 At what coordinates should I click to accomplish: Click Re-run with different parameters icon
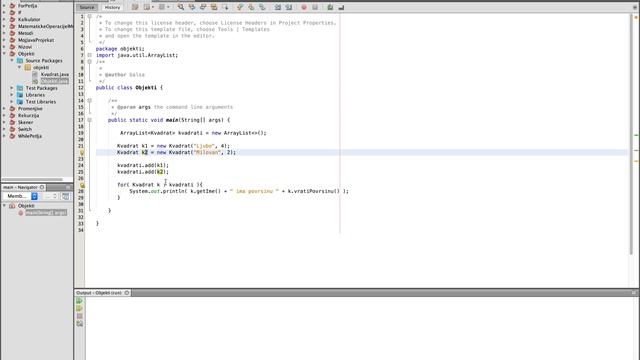80,308
